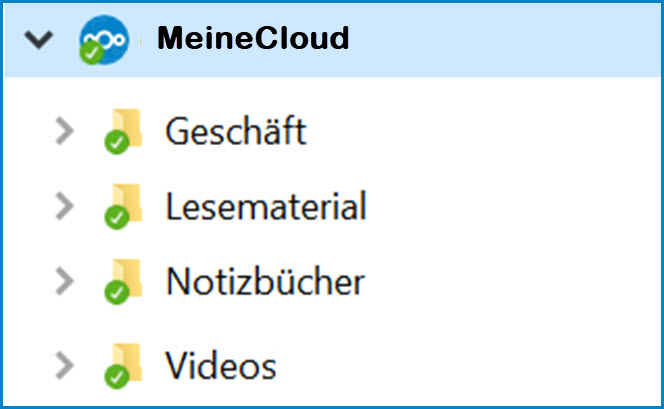Viewport: 664px width, 409px height.
Task: Click the green sync checkmark on Videos
Action: click(x=116, y=376)
